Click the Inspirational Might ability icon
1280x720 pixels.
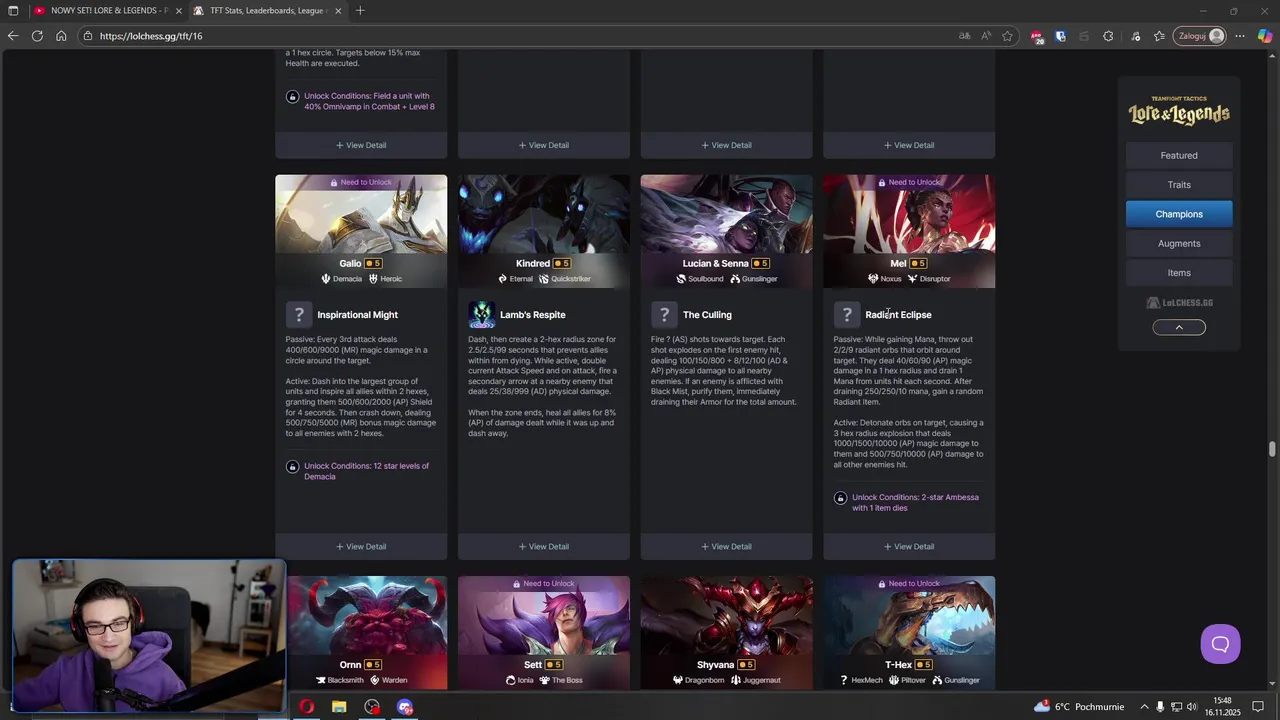[x=299, y=315]
